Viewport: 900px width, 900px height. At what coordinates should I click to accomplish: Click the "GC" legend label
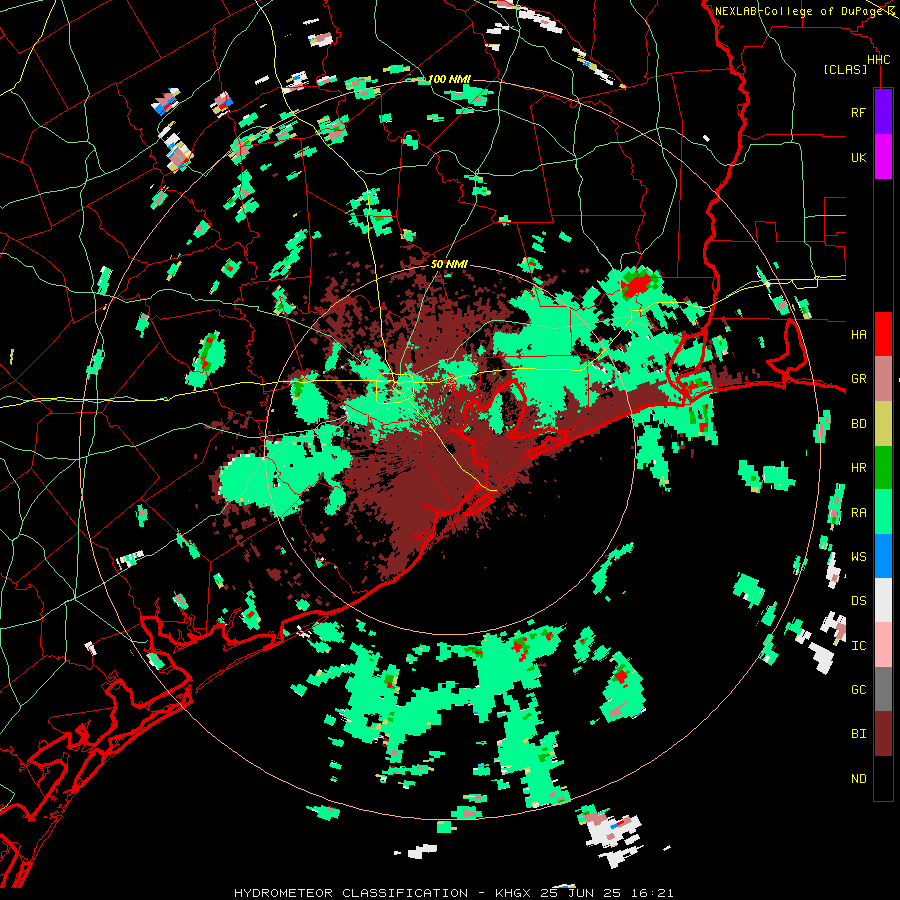click(x=858, y=690)
